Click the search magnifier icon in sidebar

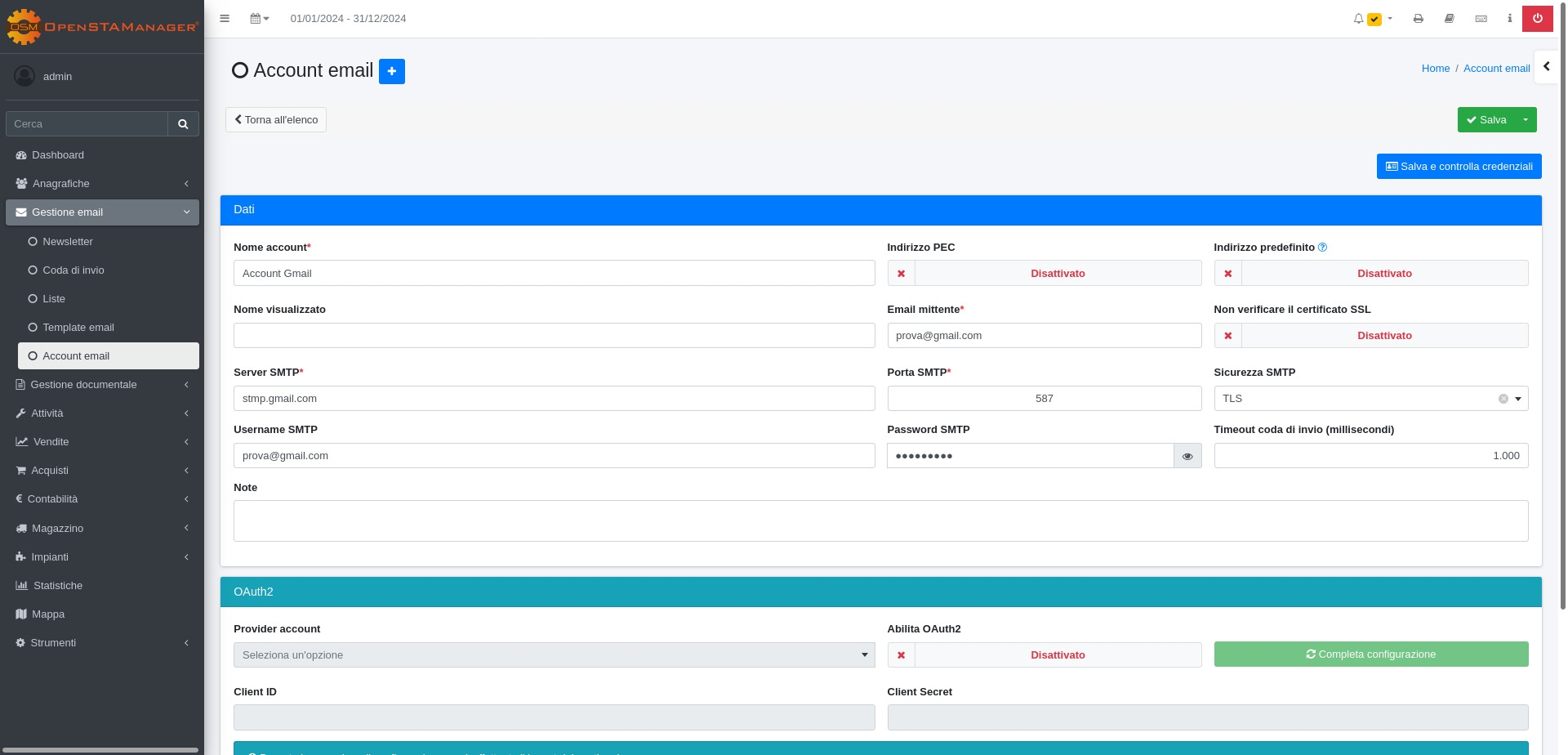(x=183, y=124)
